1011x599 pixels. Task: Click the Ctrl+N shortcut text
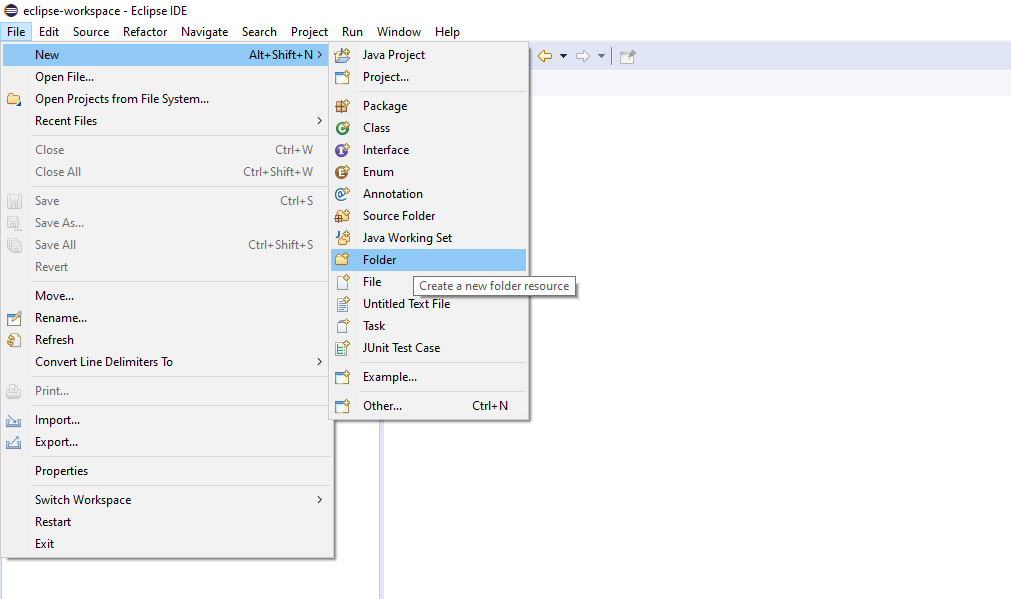(x=490, y=406)
